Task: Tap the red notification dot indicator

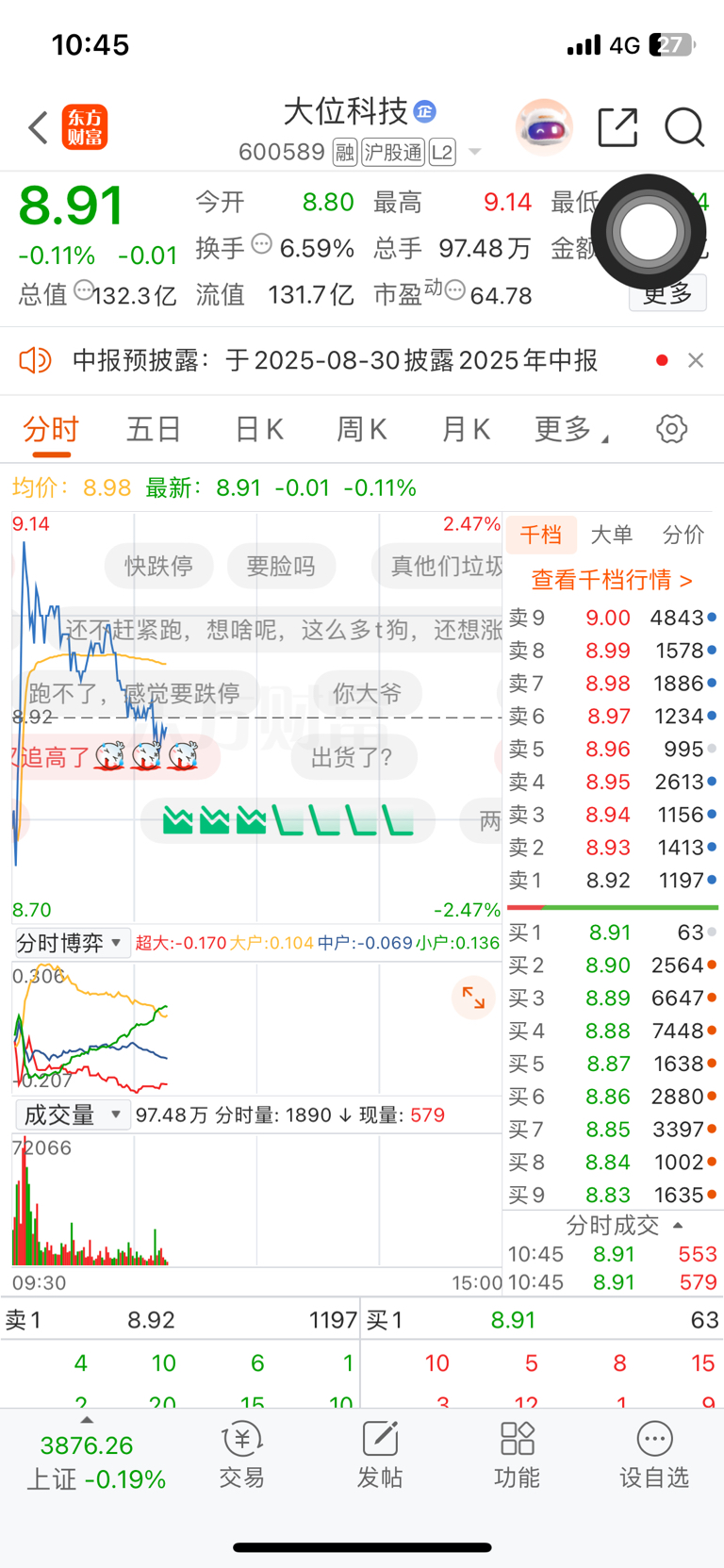Action: 662,360
